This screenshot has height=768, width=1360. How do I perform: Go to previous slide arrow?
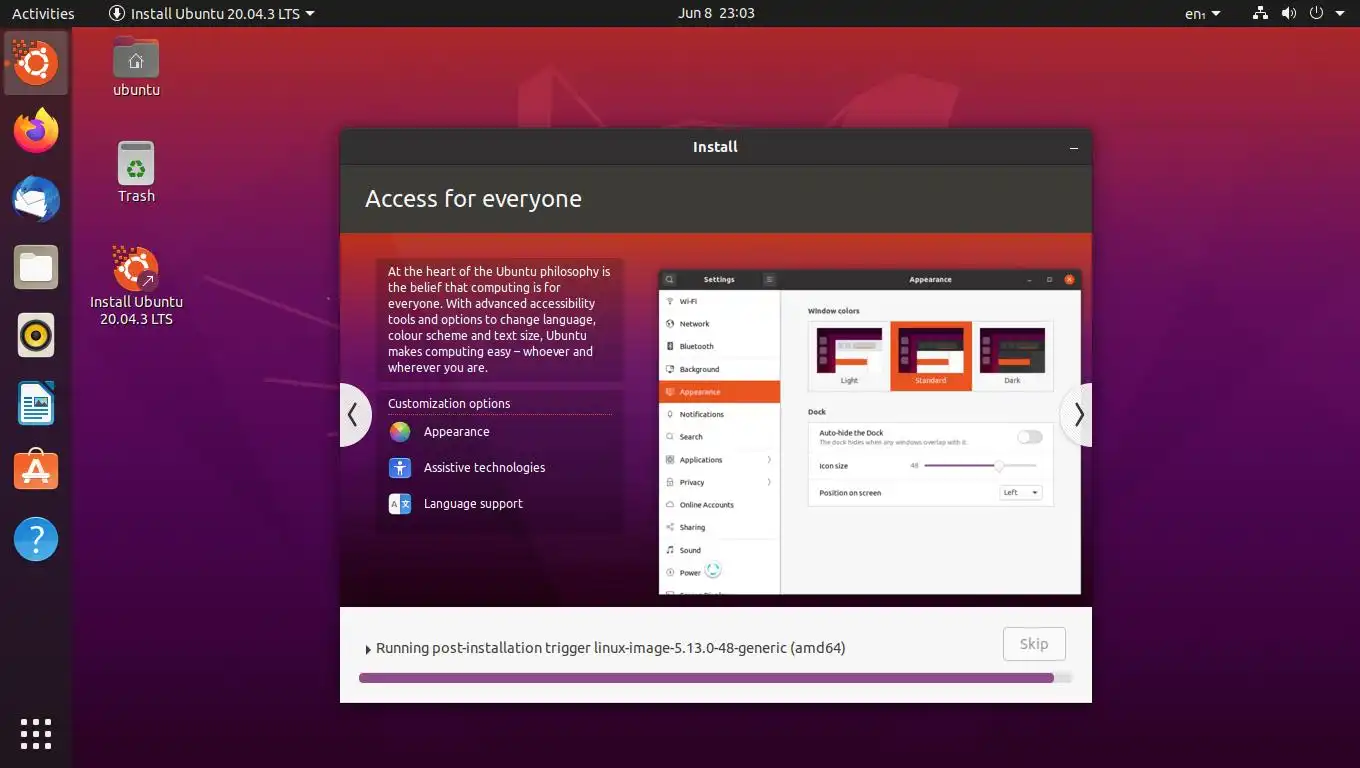point(353,414)
